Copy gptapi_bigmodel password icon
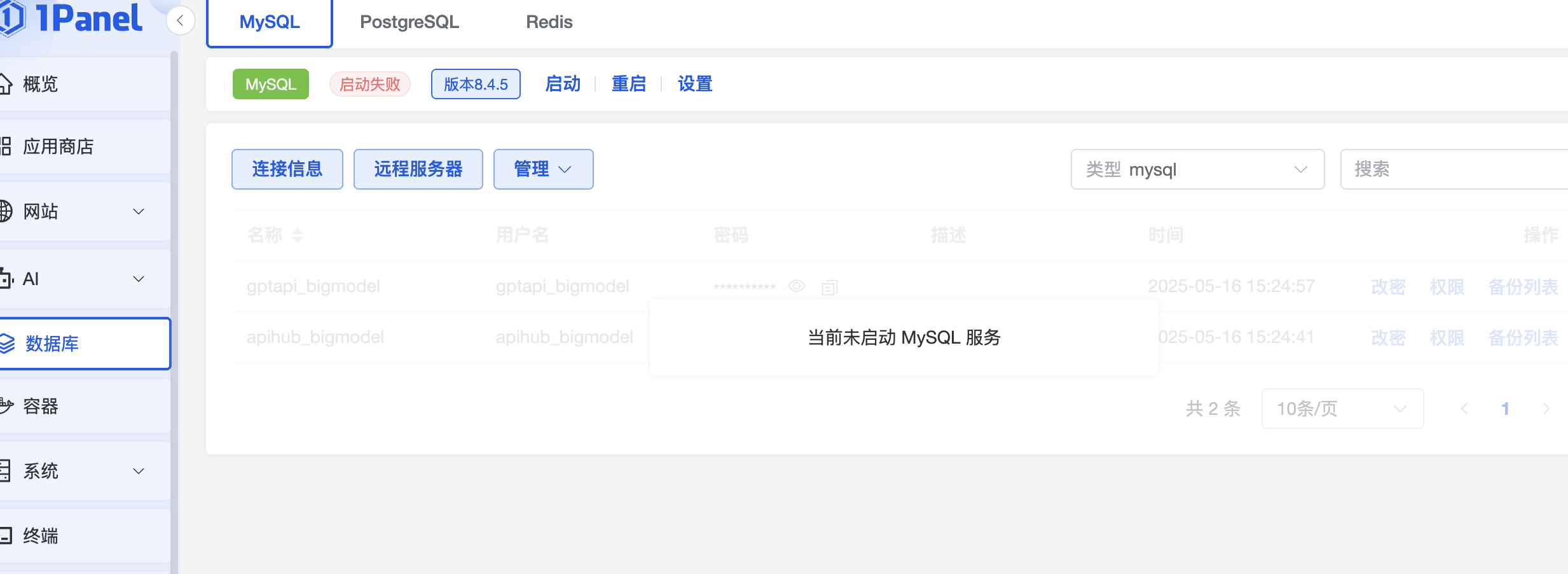1568x574 pixels. 830,287
